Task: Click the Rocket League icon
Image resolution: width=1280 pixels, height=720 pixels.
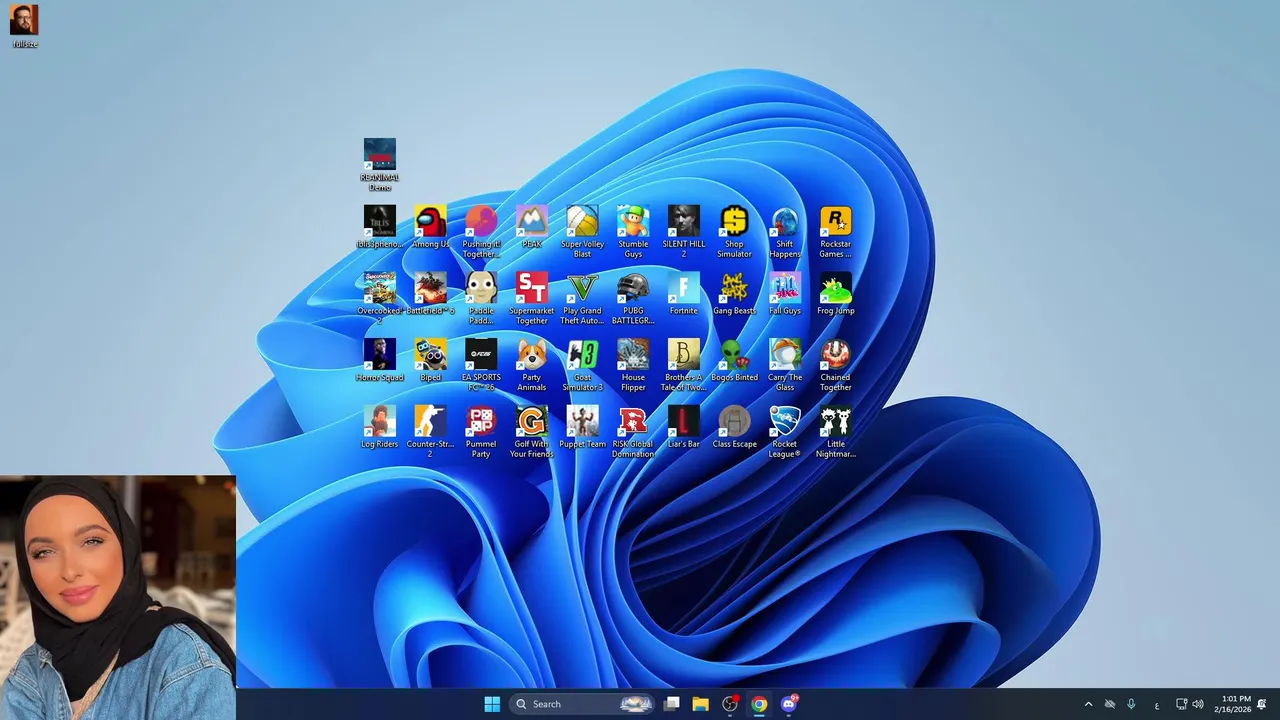Action: click(785, 432)
